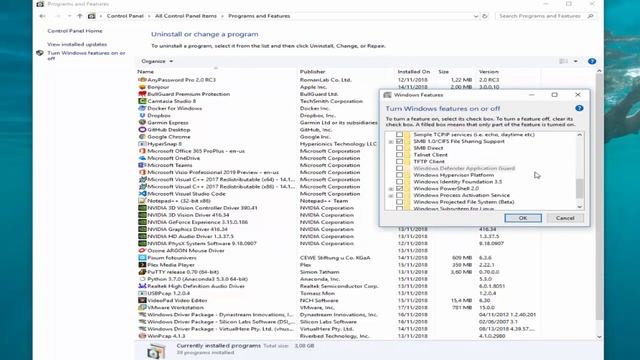Open View installed updates link
The width and height of the screenshot is (640, 360).
point(77,44)
